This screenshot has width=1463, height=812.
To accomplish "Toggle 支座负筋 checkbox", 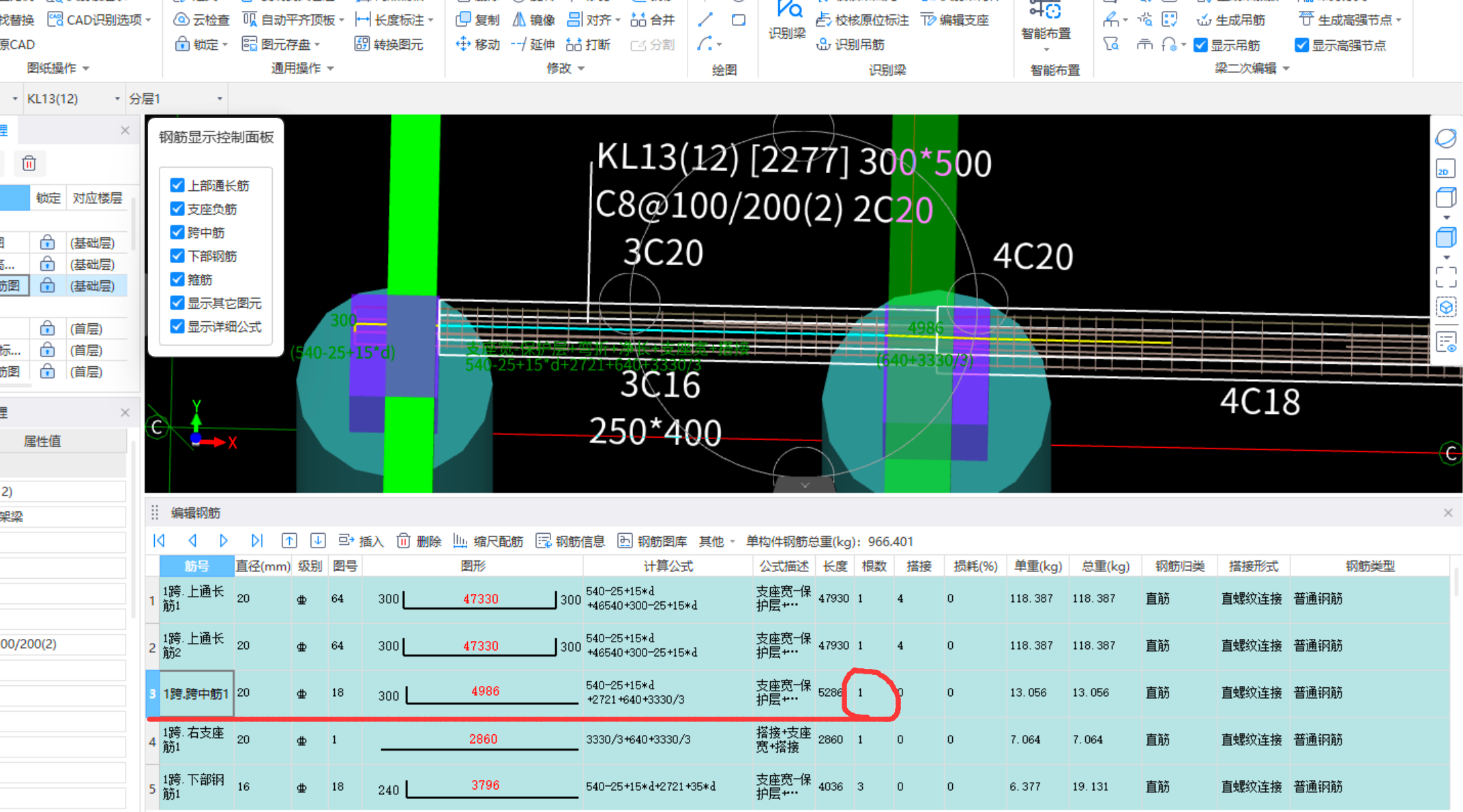I will pyautogui.click(x=177, y=209).
